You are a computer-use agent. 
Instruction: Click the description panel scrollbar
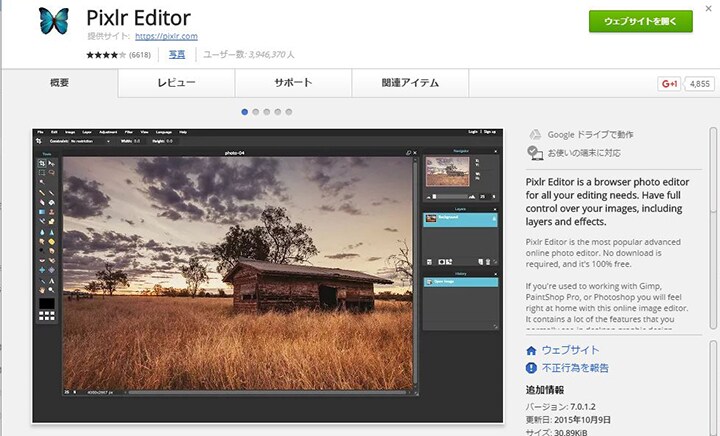click(x=713, y=227)
